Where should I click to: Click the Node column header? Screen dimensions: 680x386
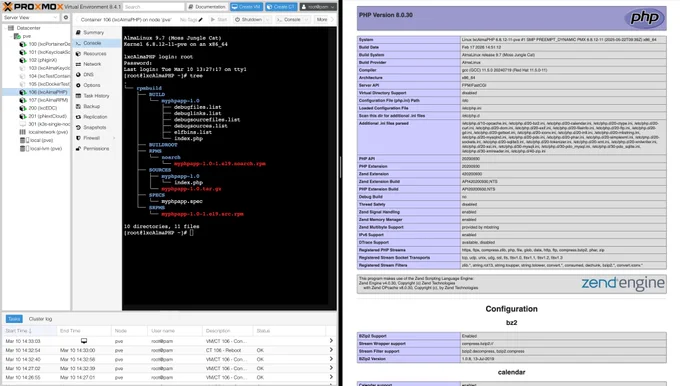pos(129,331)
